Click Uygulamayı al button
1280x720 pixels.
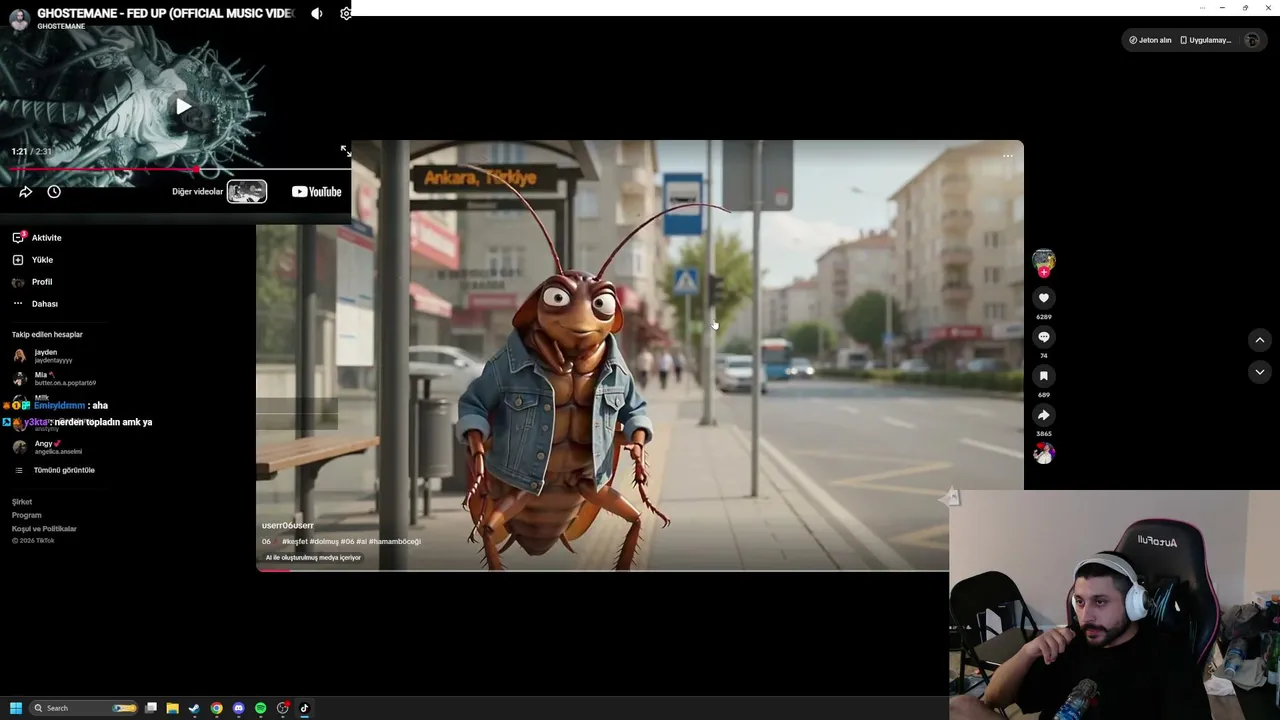click(x=1206, y=40)
